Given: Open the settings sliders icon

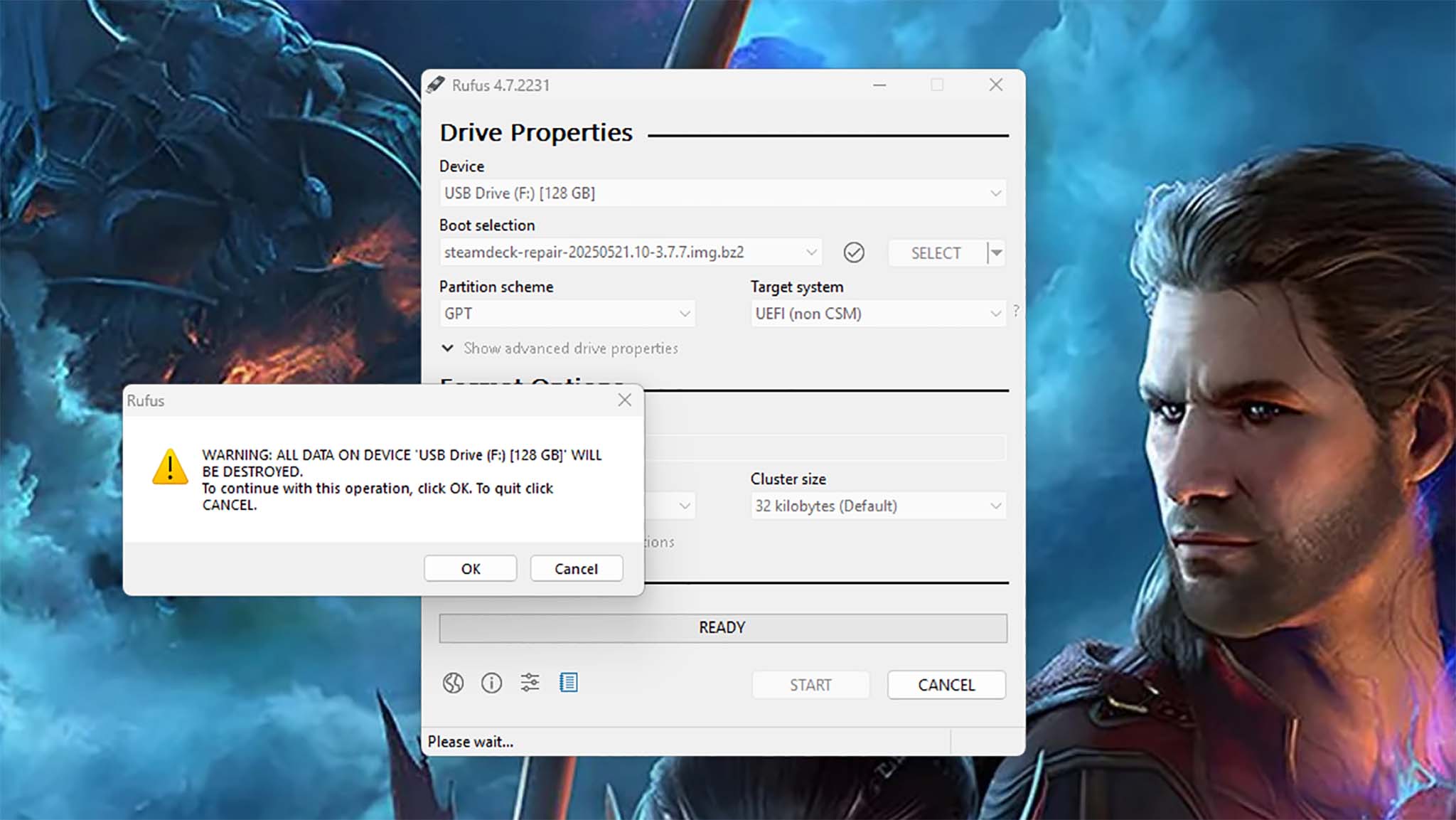Looking at the screenshot, I should [530, 683].
